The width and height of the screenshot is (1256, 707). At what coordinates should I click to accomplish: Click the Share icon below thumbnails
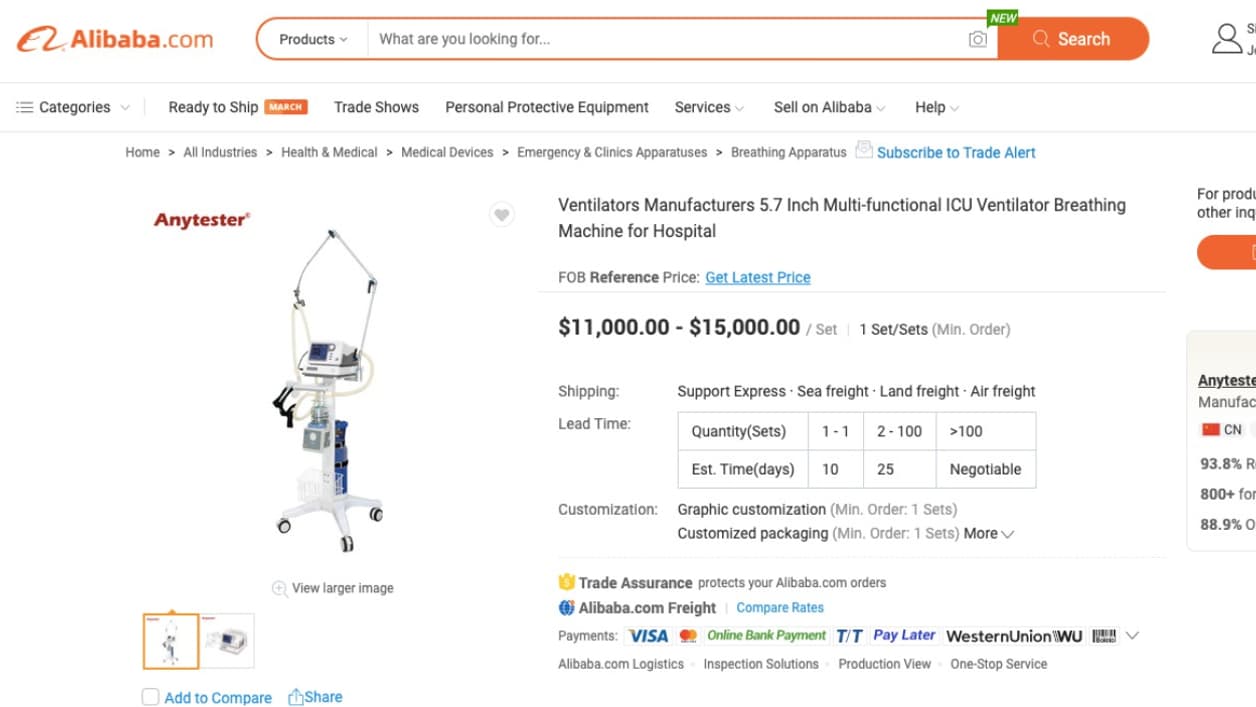tap(296, 697)
